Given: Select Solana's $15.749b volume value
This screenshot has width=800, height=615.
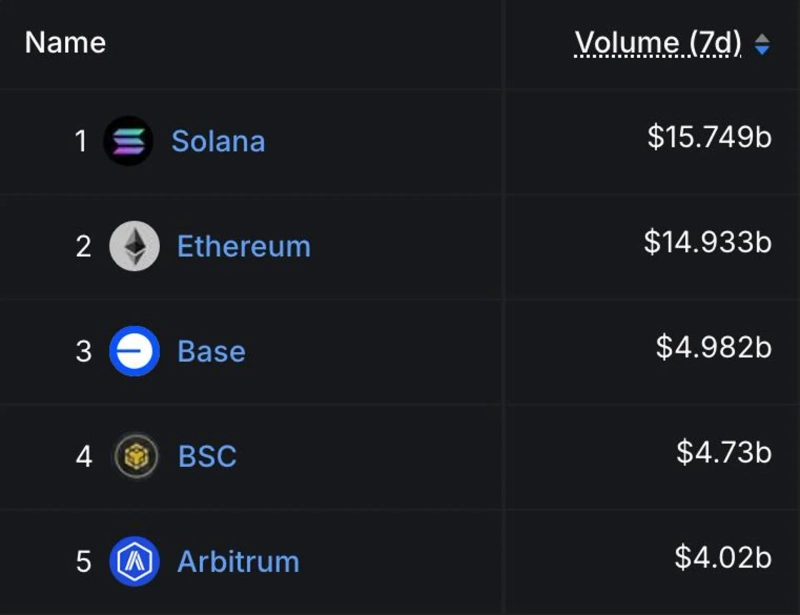Looking at the screenshot, I should [709, 137].
